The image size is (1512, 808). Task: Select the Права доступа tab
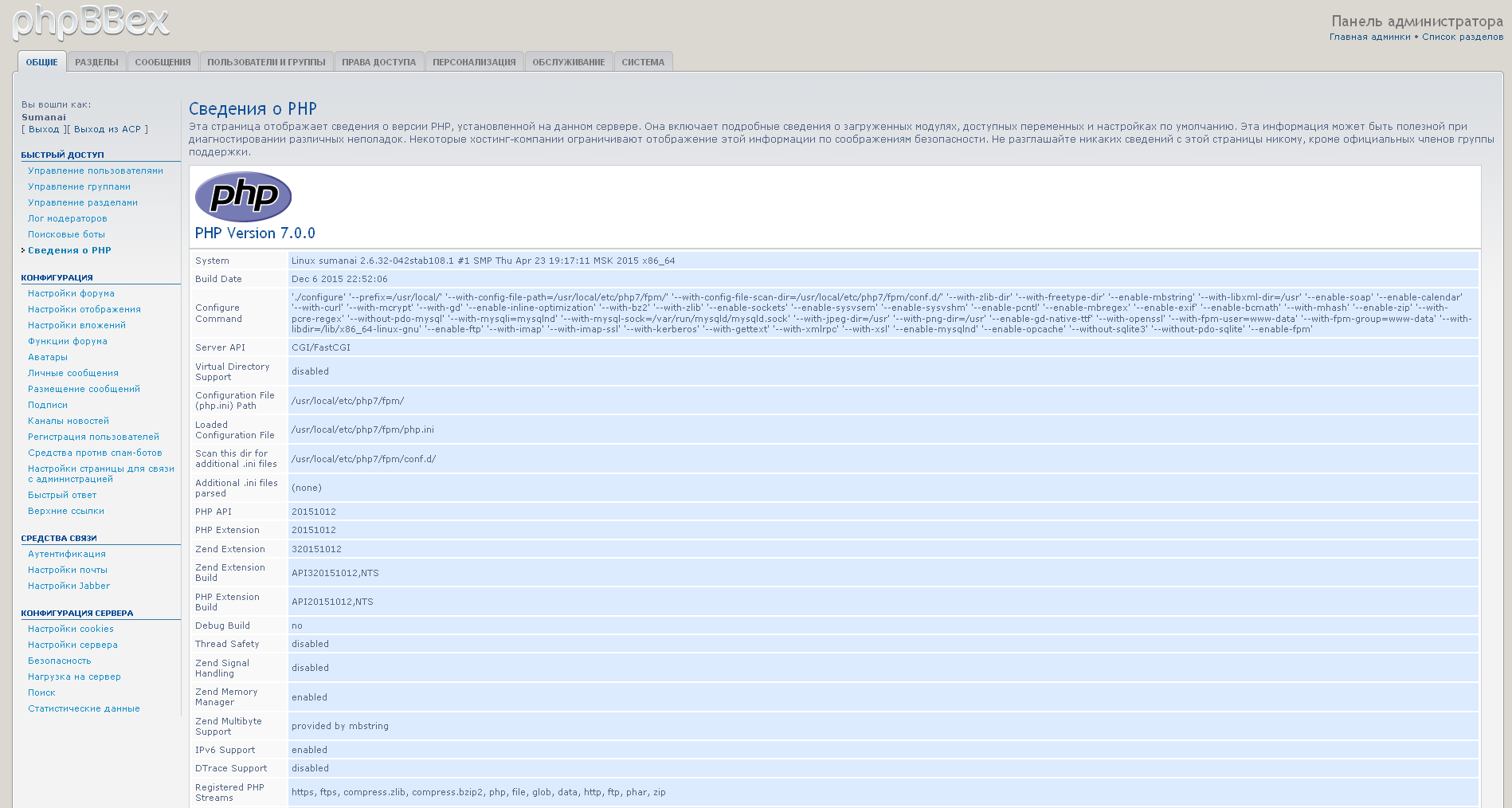pyautogui.click(x=378, y=62)
